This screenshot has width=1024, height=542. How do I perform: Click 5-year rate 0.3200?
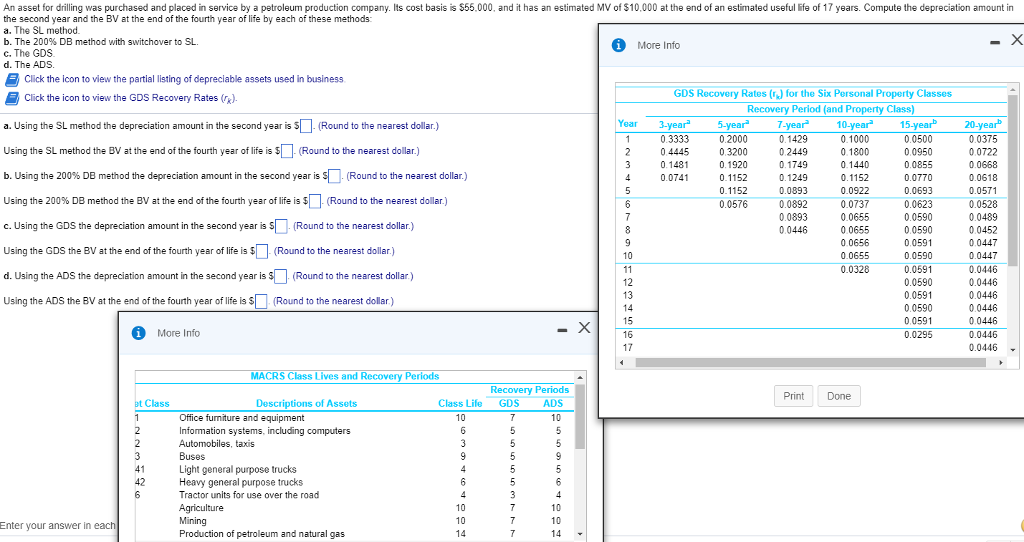pyautogui.click(x=733, y=152)
